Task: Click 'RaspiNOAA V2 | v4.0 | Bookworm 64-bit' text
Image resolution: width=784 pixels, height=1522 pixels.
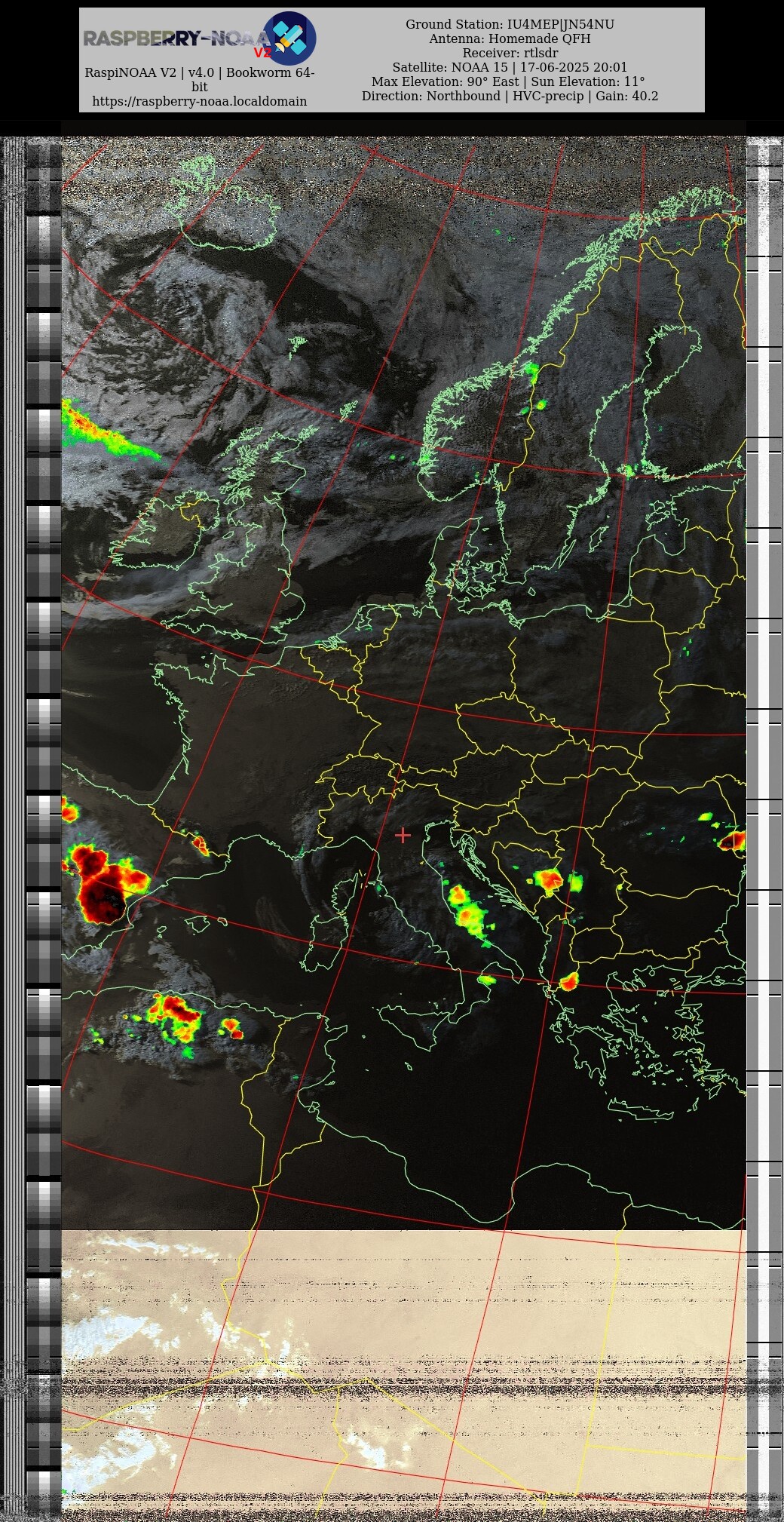Action: pos(200,79)
